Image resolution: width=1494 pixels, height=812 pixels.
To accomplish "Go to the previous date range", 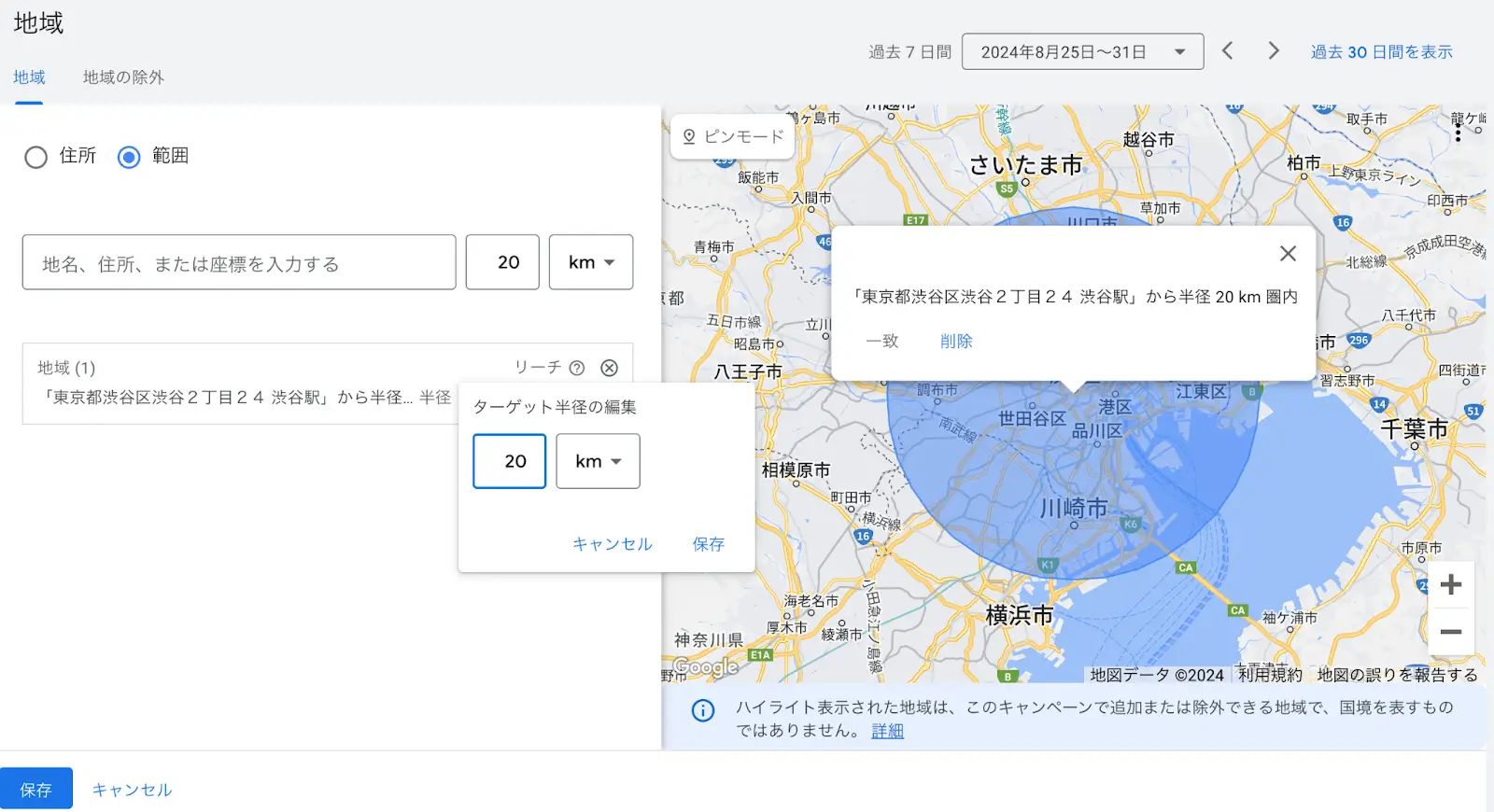I will click(x=1228, y=51).
